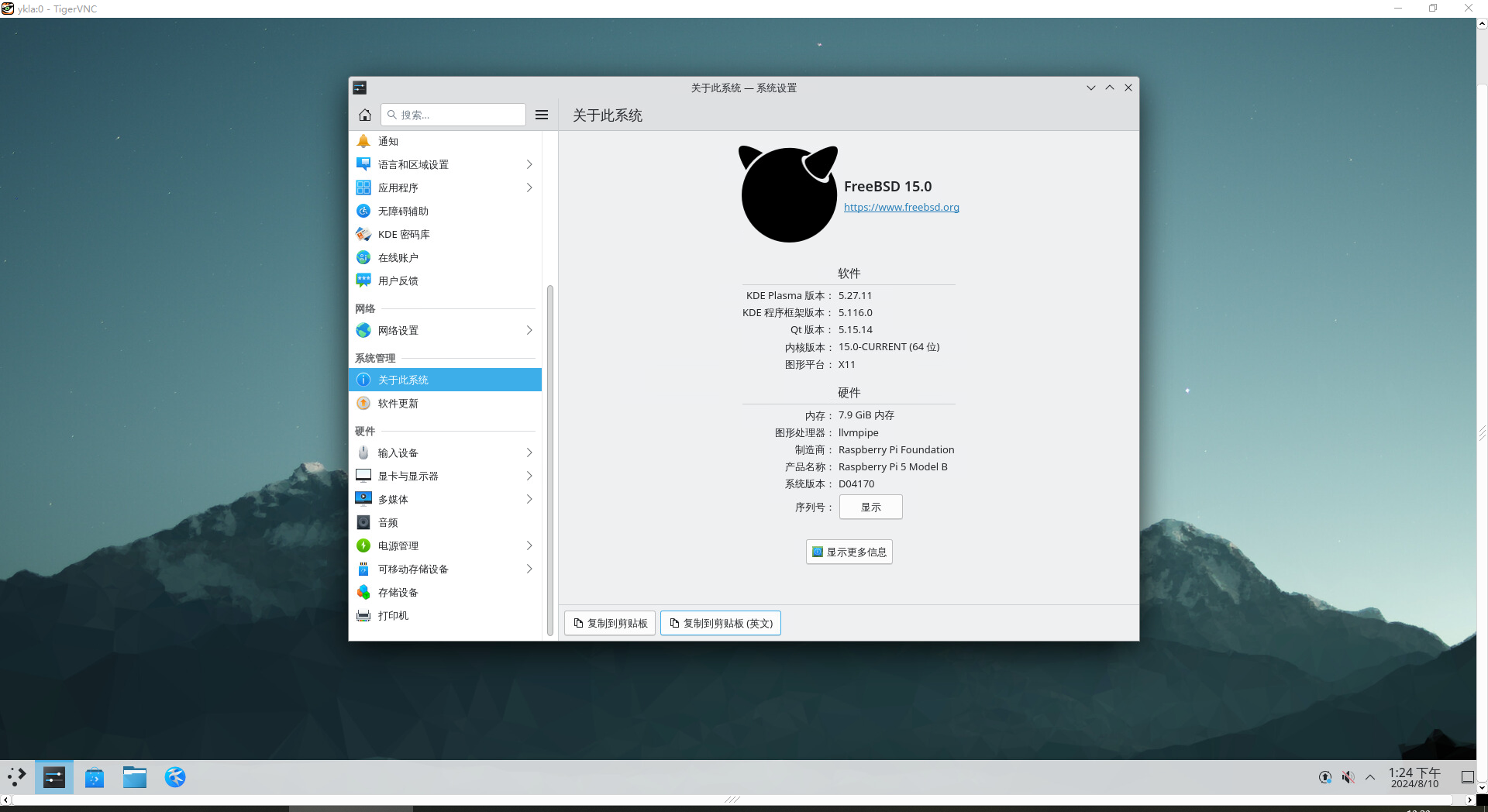The image size is (1488, 812).
Task: Open the 输入设备 mouse icon
Action: (x=363, y=452)
